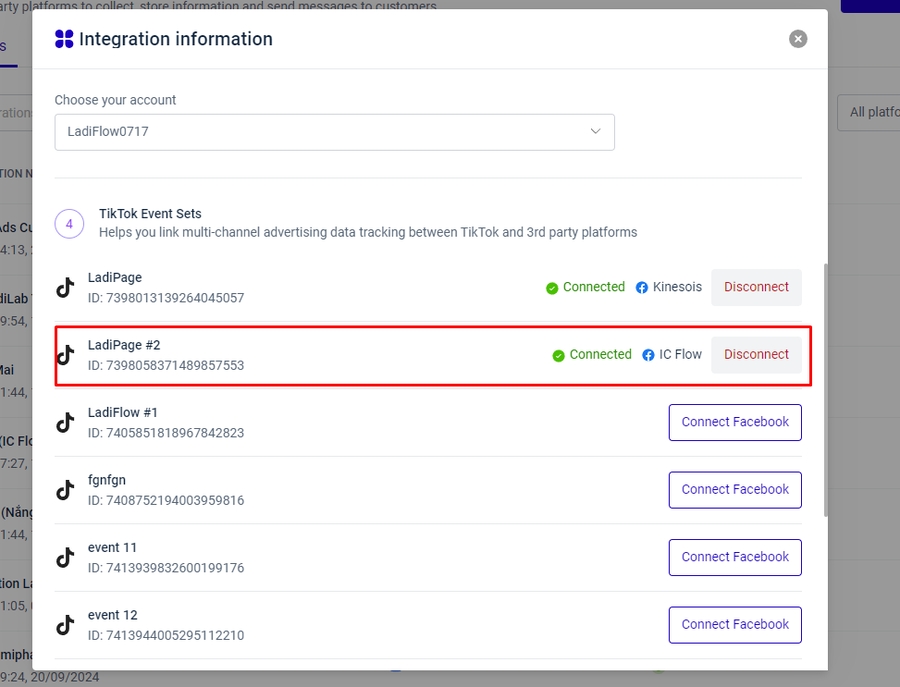
Task: Select the step 4 circle indicator
Action: tap(69, 224)
